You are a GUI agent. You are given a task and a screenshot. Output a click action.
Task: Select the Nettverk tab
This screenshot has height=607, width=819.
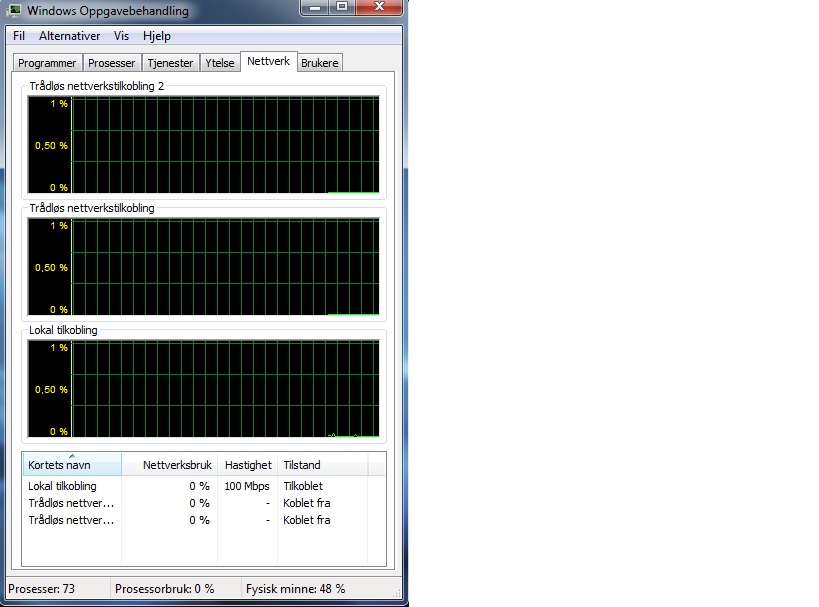[x=268, y=61]
